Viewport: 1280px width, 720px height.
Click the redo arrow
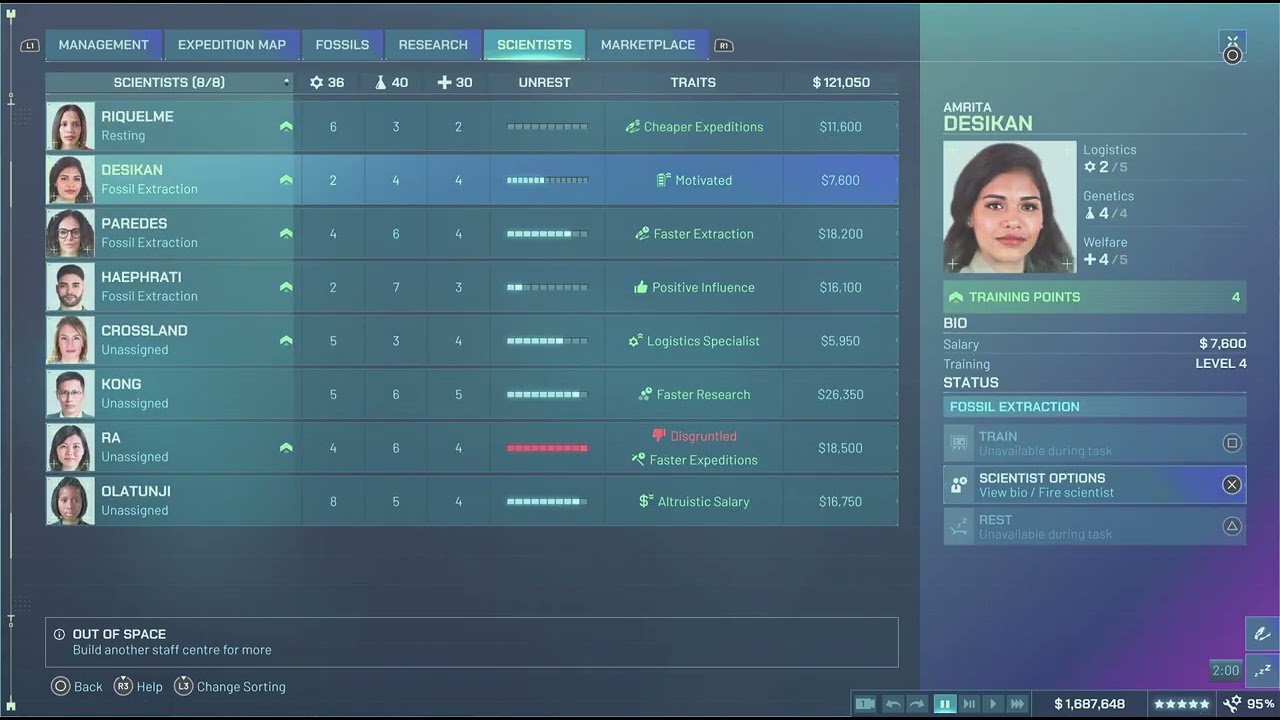[x=917, y=704]
